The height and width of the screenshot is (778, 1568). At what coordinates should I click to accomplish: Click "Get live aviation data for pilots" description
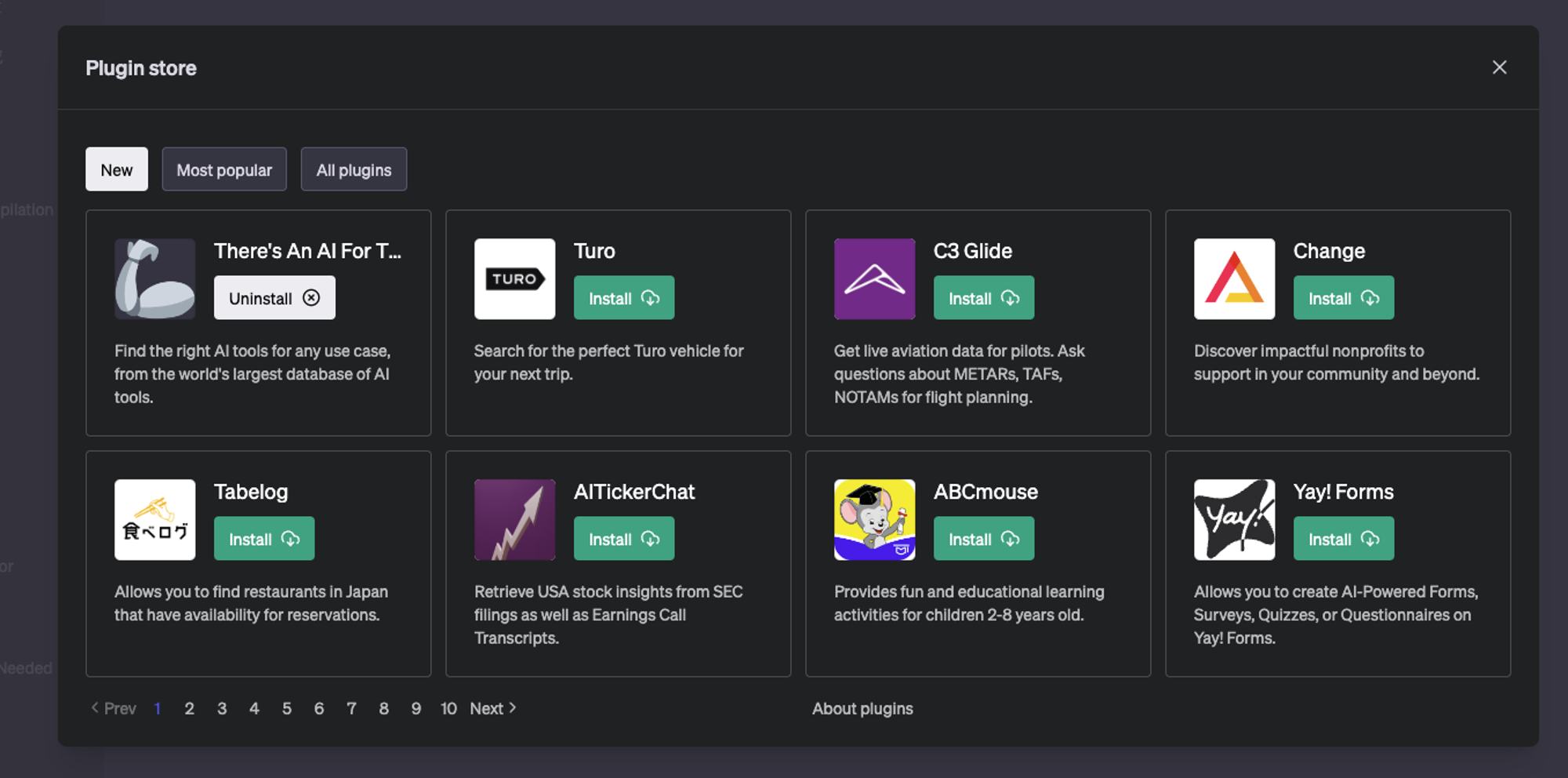[959, 373]
